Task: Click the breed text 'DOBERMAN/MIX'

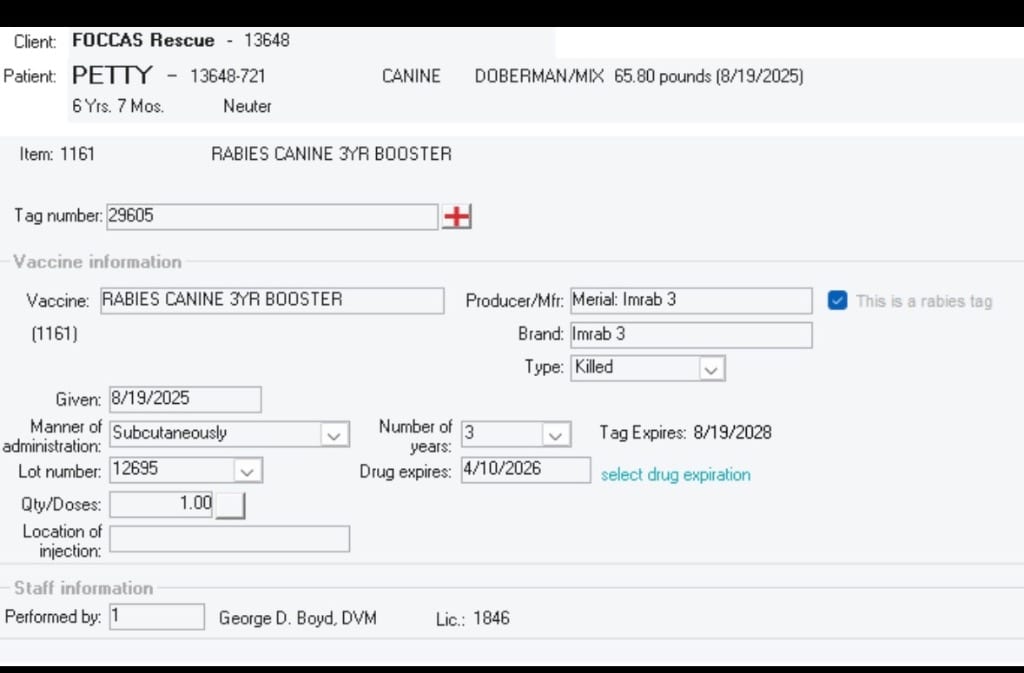Action: coord(539,76)
